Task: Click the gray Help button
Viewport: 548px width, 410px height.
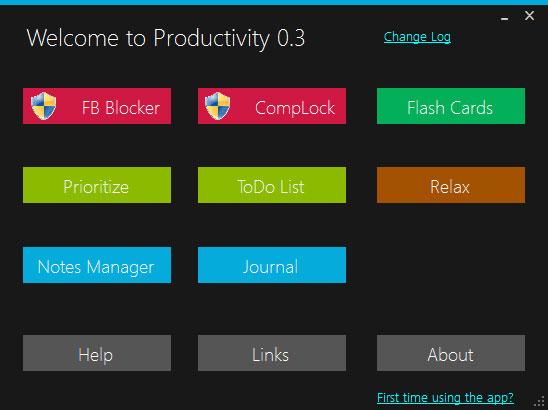Action: [97, 353]
